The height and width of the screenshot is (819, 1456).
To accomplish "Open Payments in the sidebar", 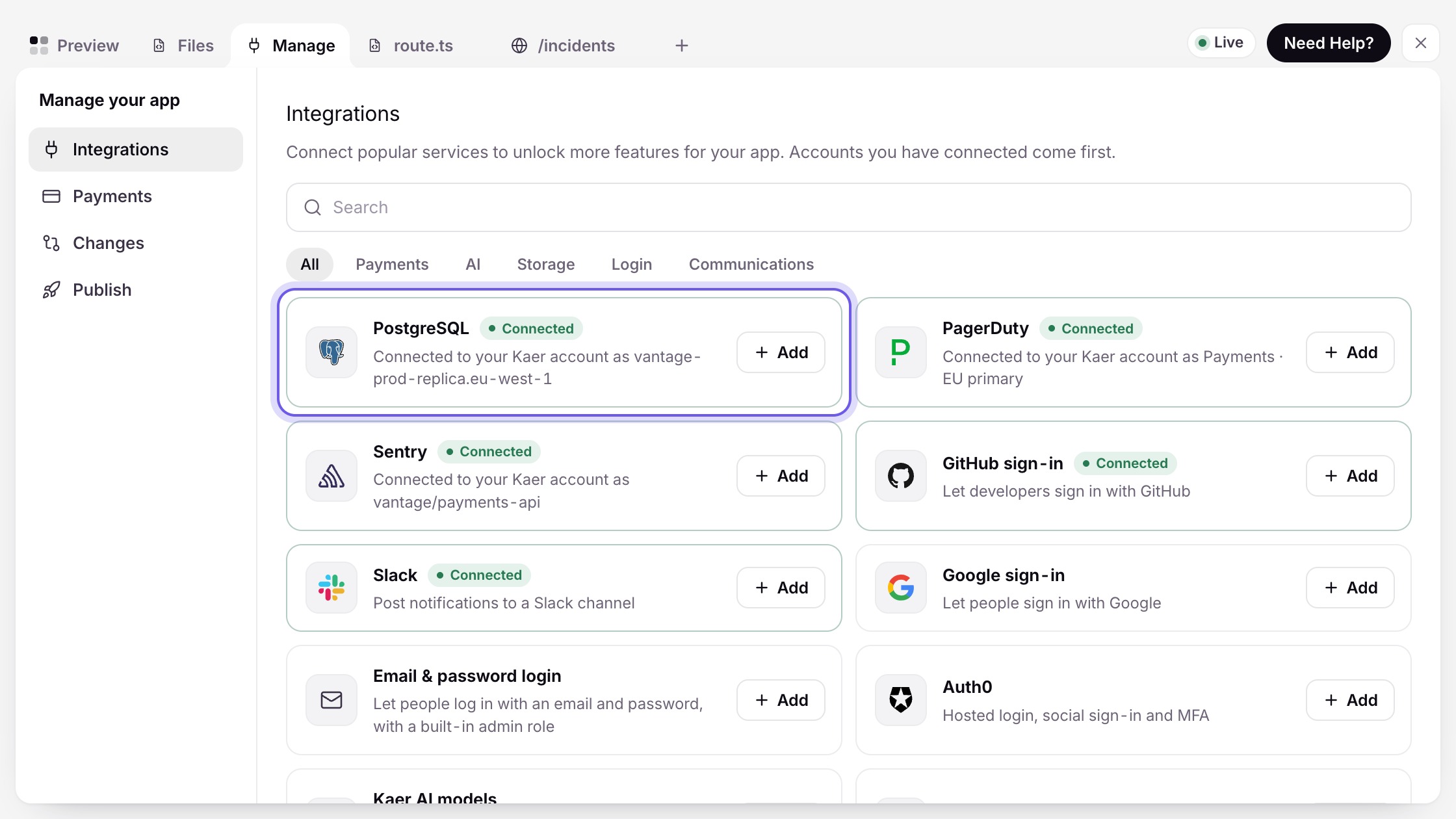I will [136, 196].
